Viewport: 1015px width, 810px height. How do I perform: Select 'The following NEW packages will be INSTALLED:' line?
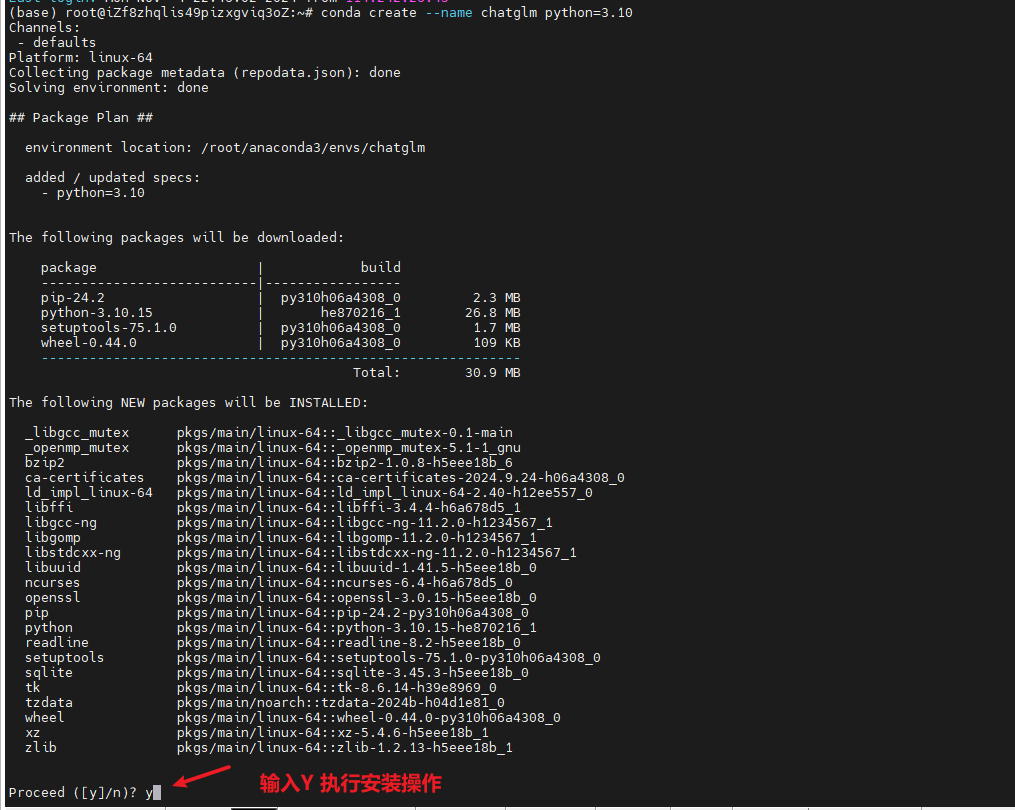[x=188, y=403]
